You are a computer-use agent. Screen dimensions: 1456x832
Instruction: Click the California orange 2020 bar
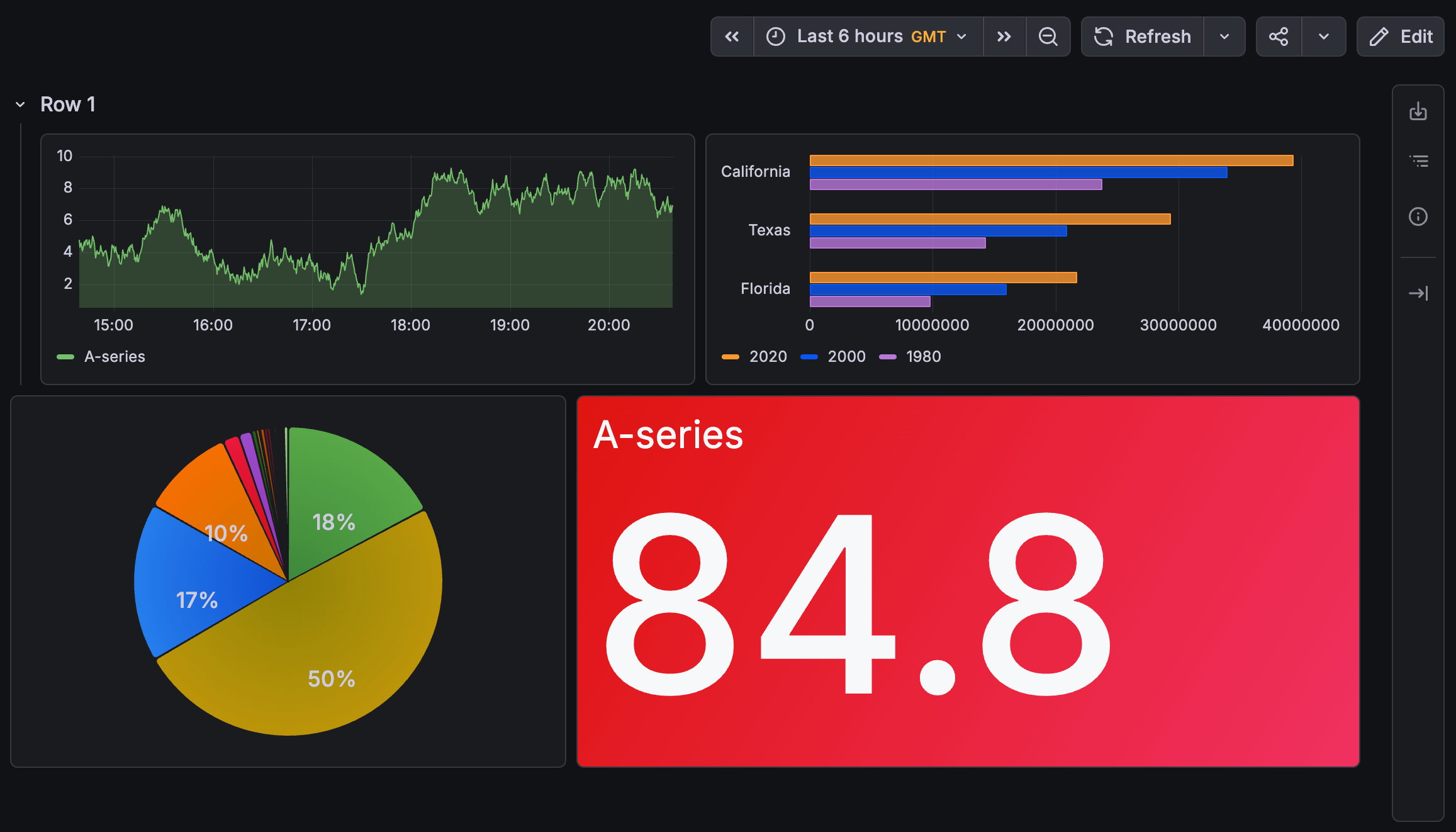coord(1051,160)
